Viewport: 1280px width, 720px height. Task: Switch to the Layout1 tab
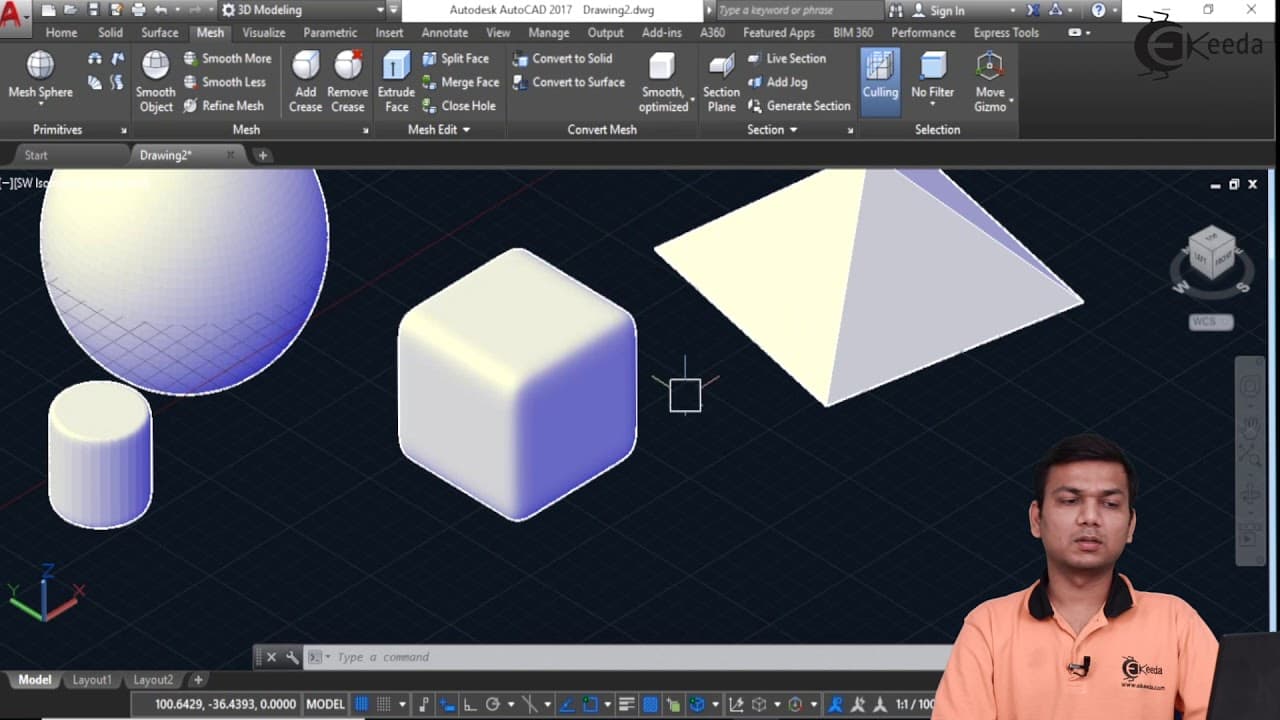tap(92, 680)
